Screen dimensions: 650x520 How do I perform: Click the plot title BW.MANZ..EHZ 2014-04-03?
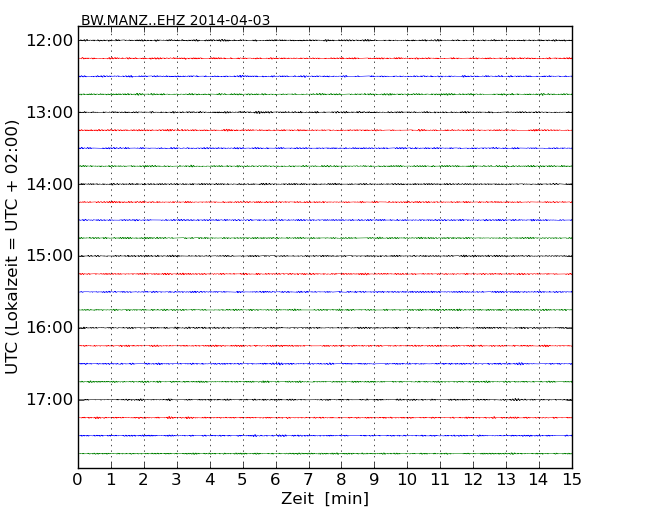tap(175, 20)
